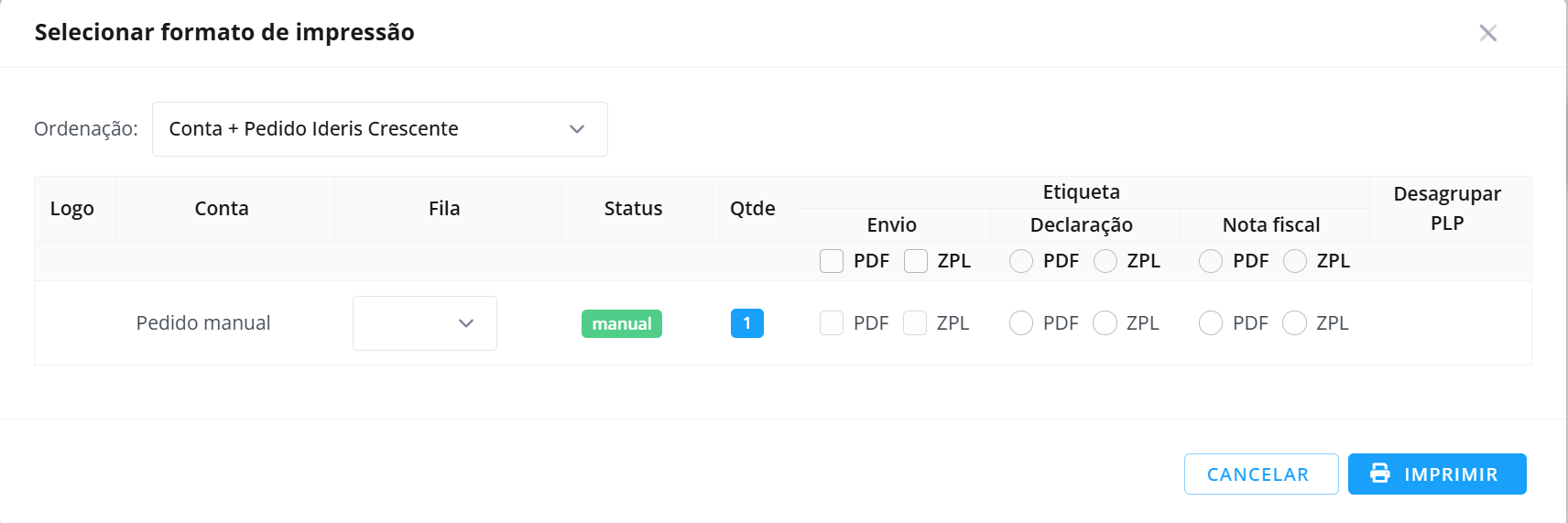Choose Declaração PDF in Pedido manual row
Screen dimensions: 1568x523
coord(1021,322)
